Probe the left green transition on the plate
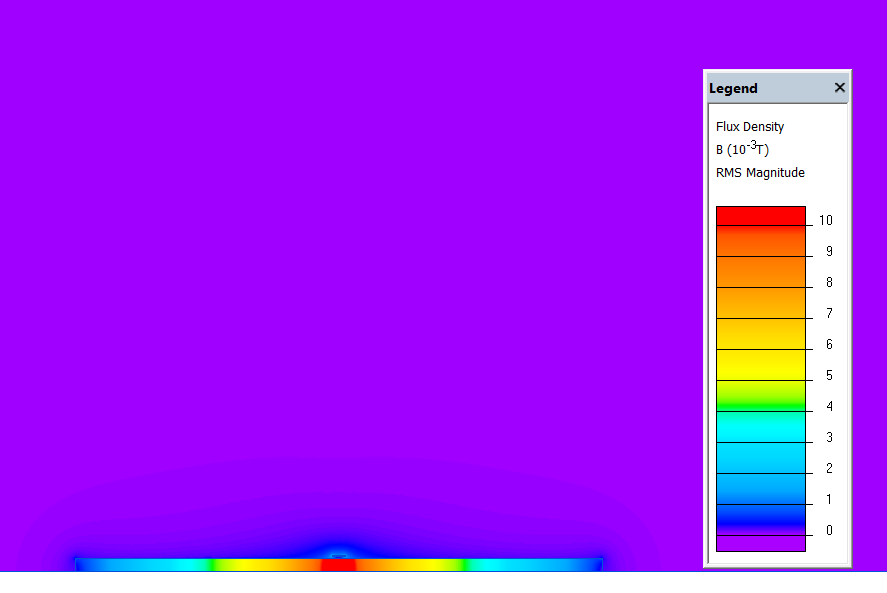This screenshot has width=887, height=593. click(x=214, y=565)
